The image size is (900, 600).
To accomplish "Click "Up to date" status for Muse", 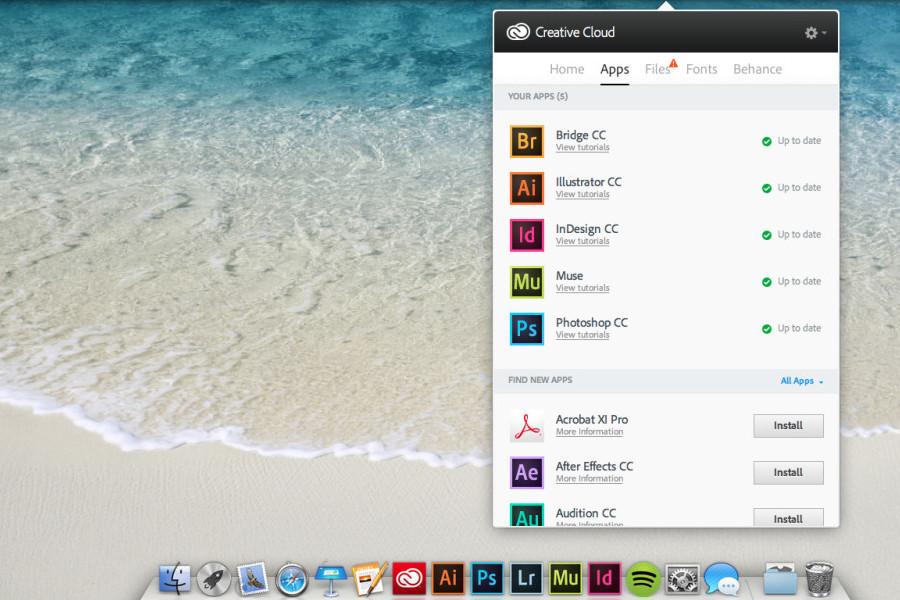I will coord(799,281).
